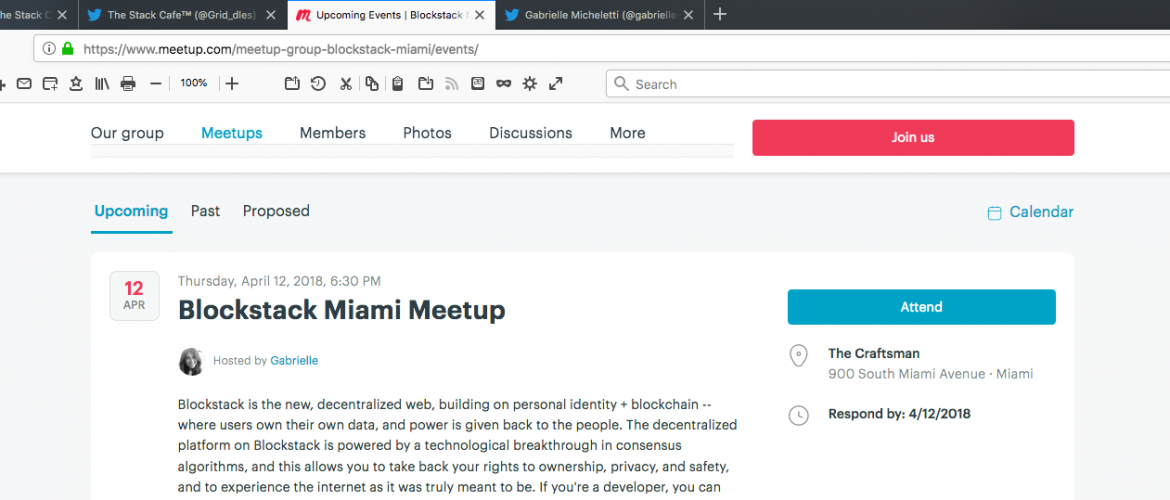This screenshot has height=500, width=1170.
Task: Click the zoom in plus button
Action: tap(232, 84)
